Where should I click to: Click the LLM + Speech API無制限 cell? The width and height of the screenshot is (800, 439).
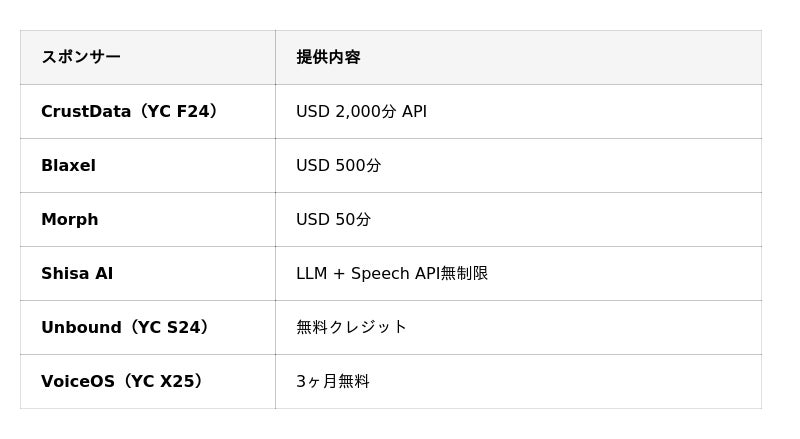pyautogui.click(x=392, y=274)
